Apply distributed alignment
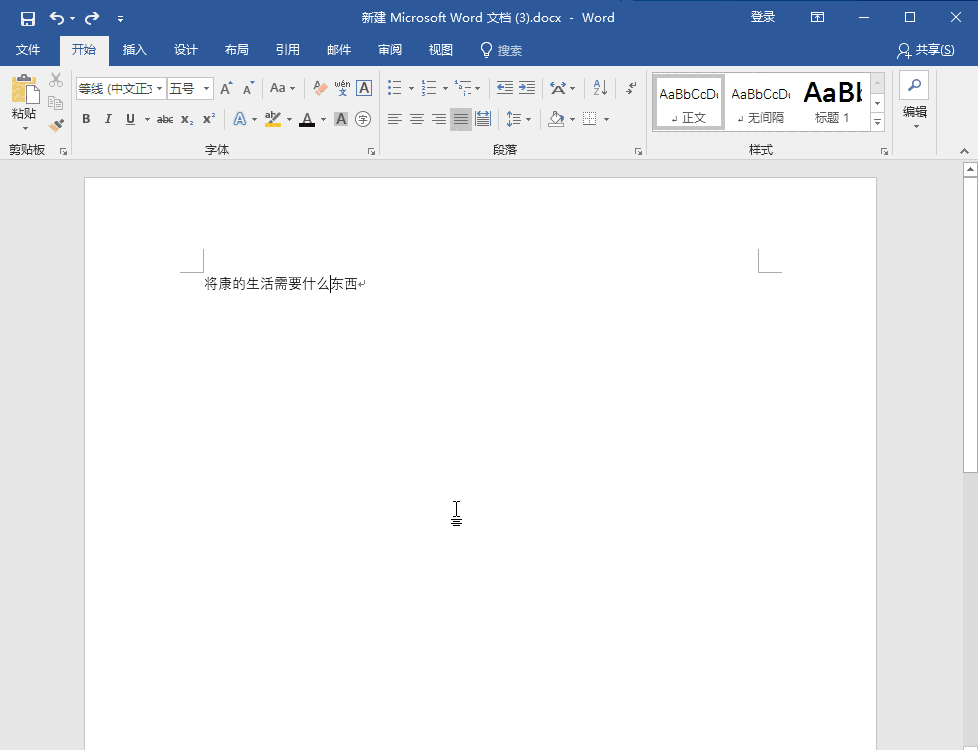The width and height of the screenshot is (978, 750). [x=483, y=119]
